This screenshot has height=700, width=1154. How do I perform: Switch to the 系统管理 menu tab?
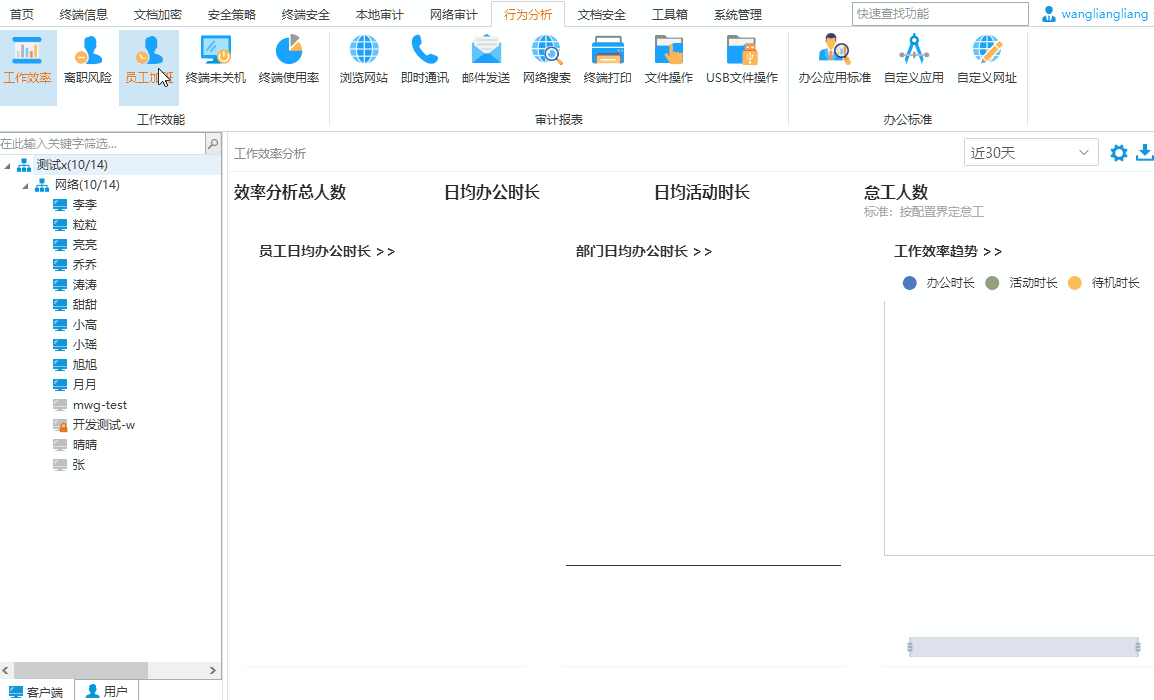(x=737, y=15)
